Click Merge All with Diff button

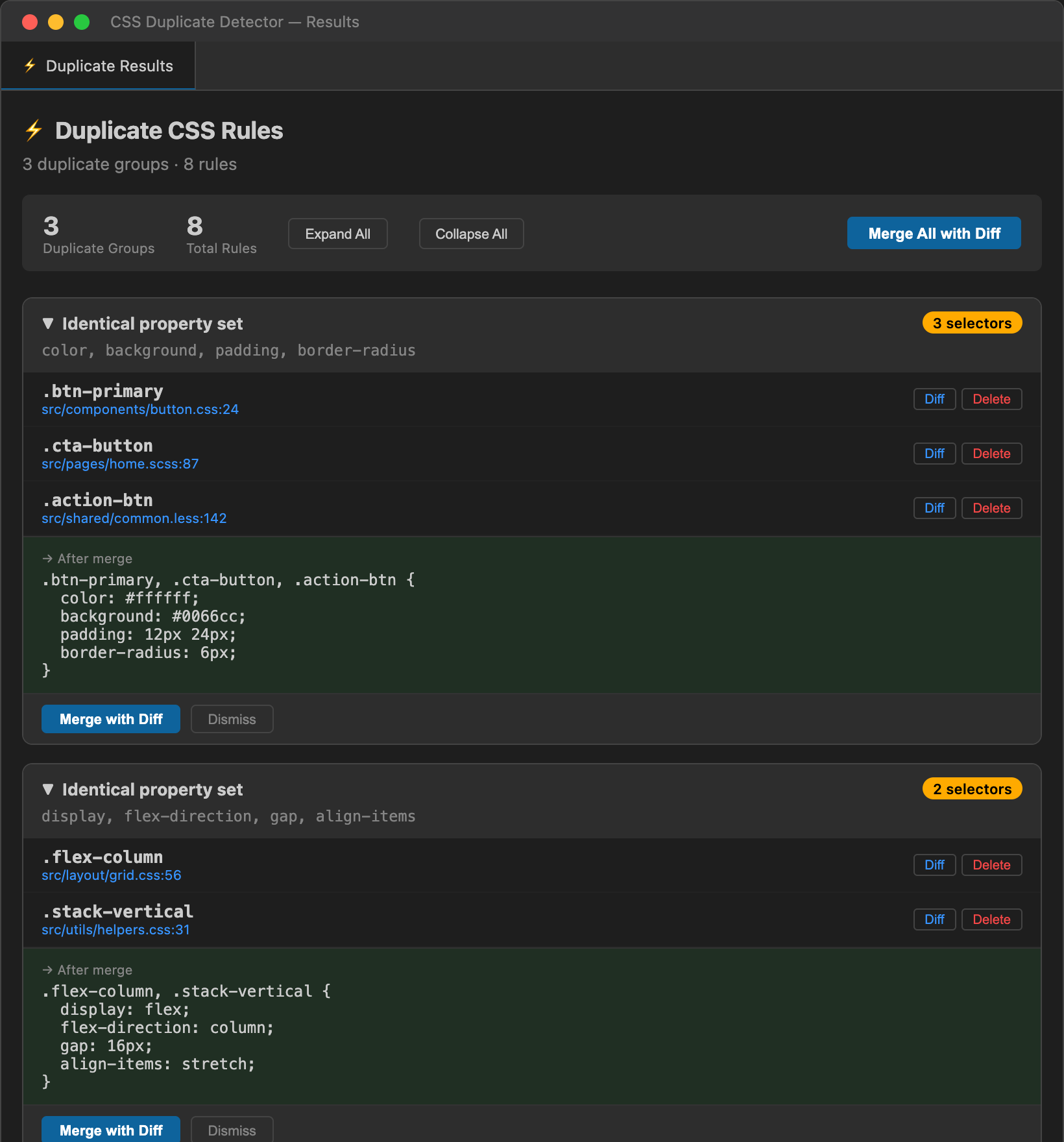(x=934, y=233)
